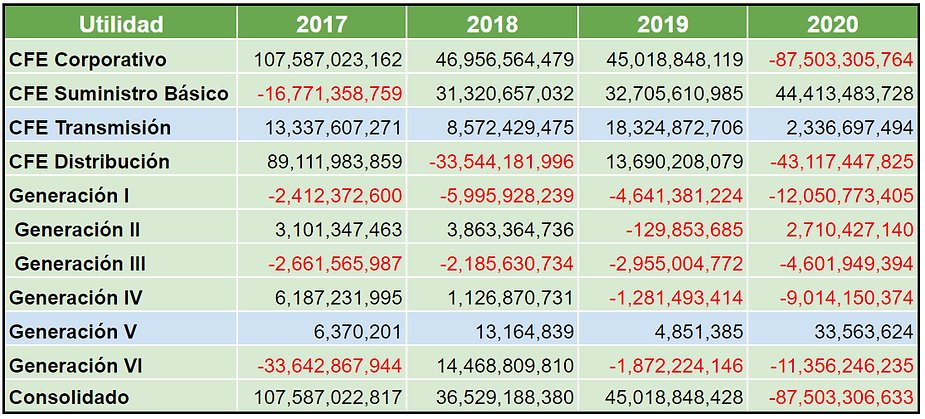
Task: Click Consolidado value 45,018,848,428
Action: (675, 398)
